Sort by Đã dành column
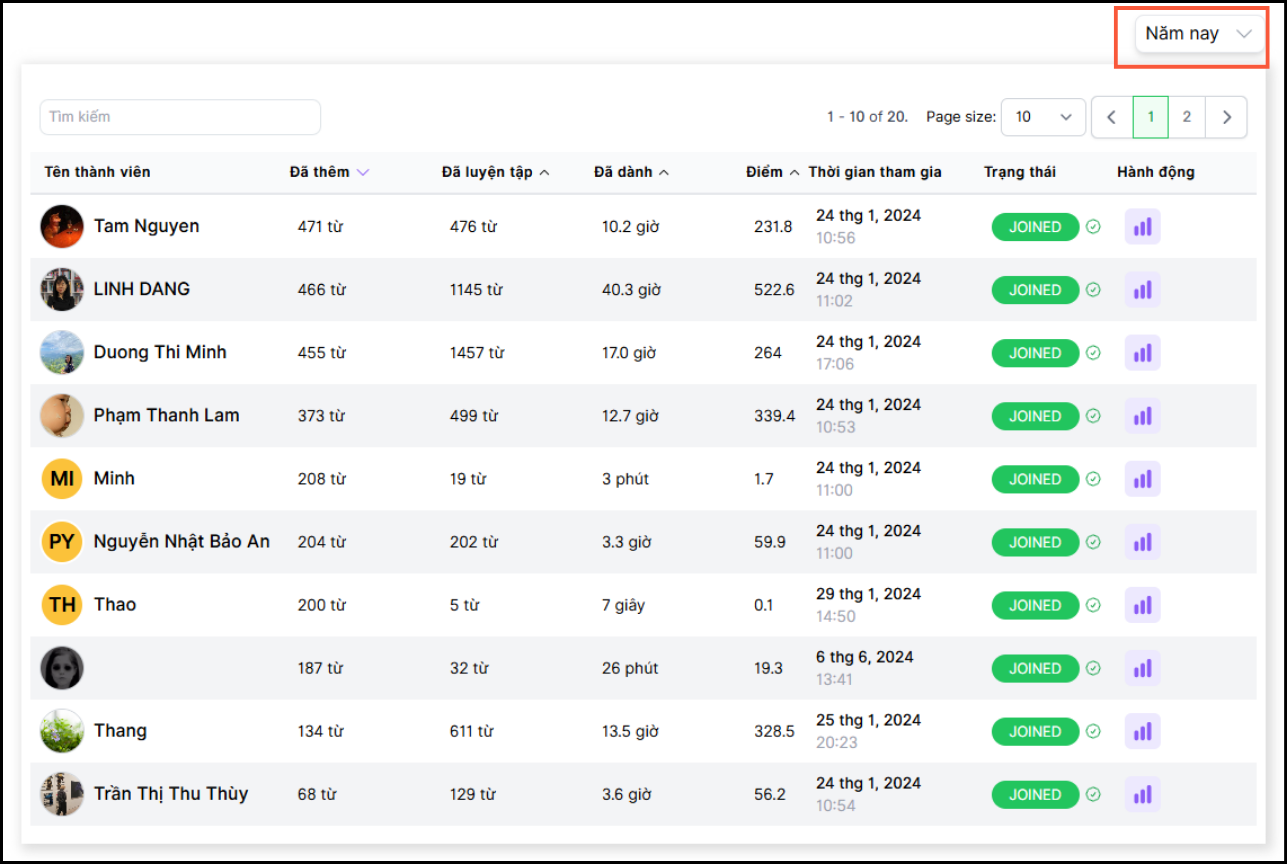 coord(632,172)
